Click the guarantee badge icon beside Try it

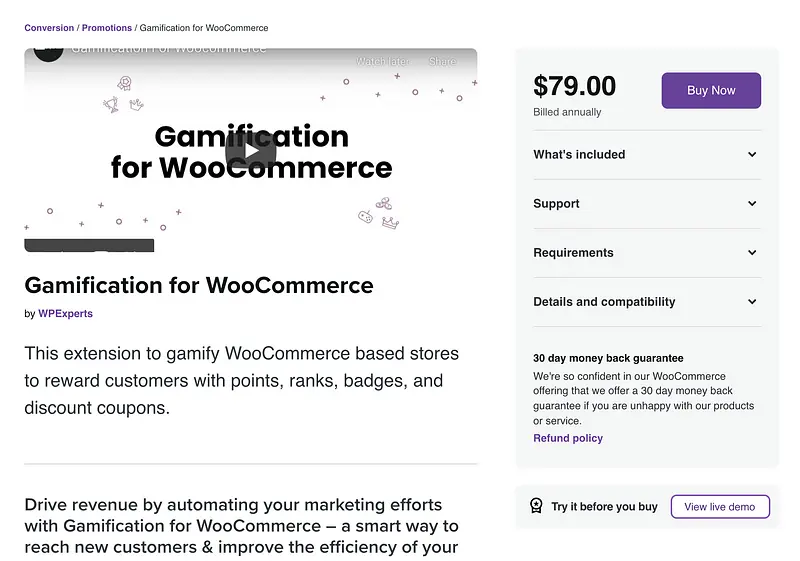pos(537,506)
